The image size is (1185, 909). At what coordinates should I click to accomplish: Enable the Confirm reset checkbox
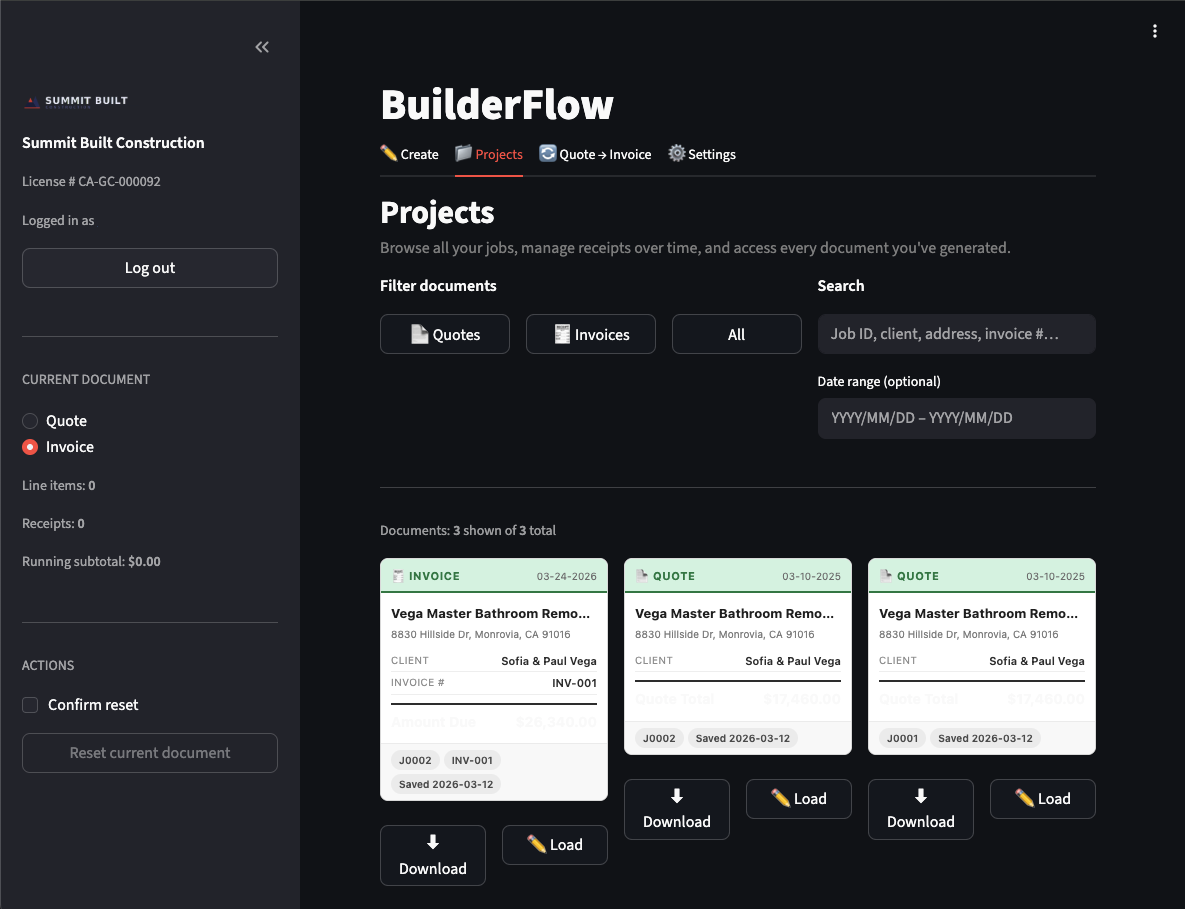point(30,704)
